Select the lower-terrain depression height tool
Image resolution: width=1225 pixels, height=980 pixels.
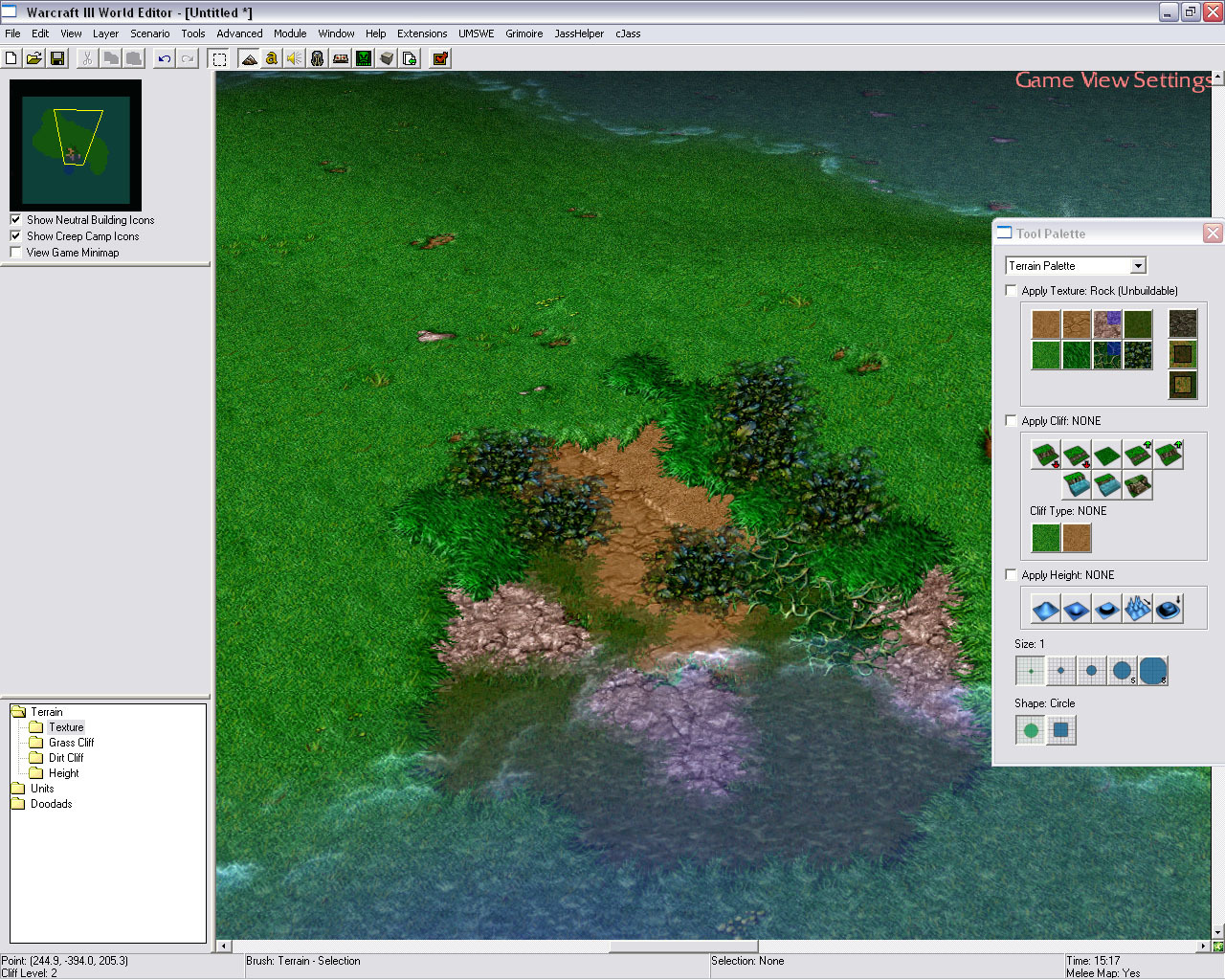coord(1077,609)
